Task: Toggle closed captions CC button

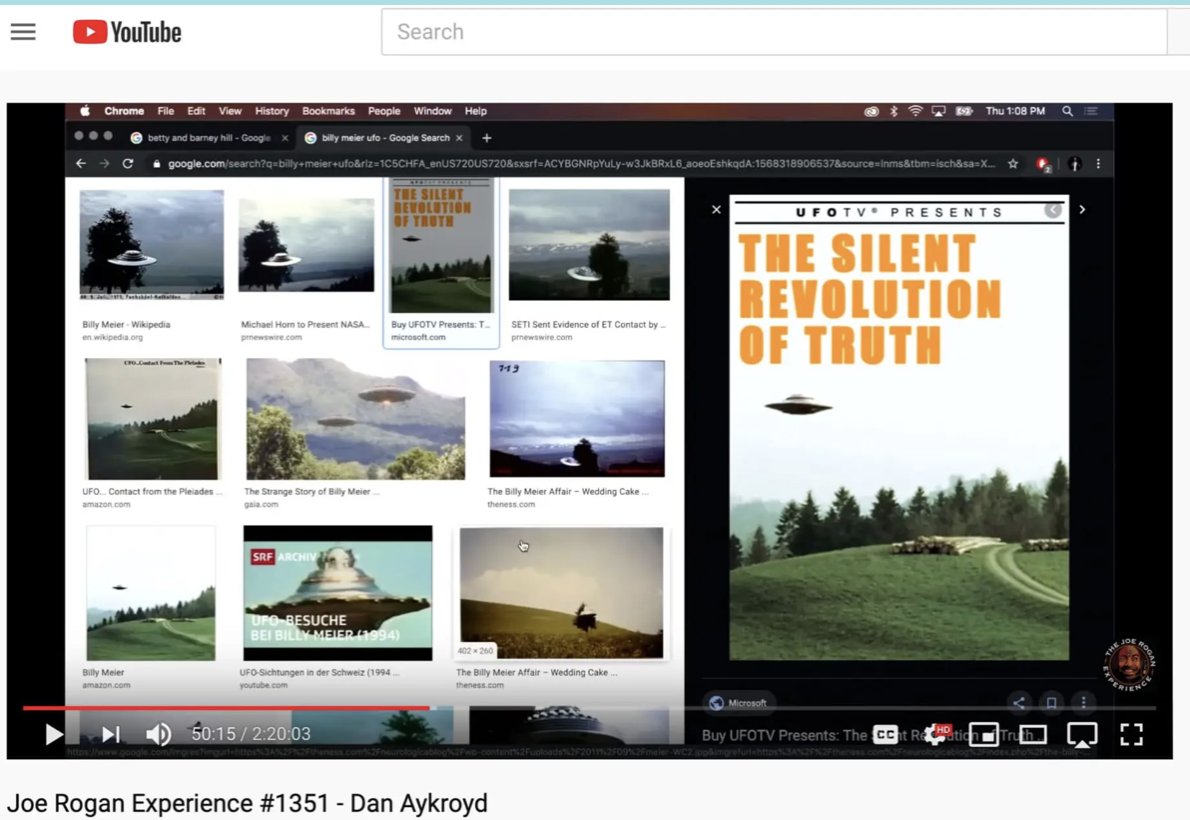Action: (x=885, y=734)
